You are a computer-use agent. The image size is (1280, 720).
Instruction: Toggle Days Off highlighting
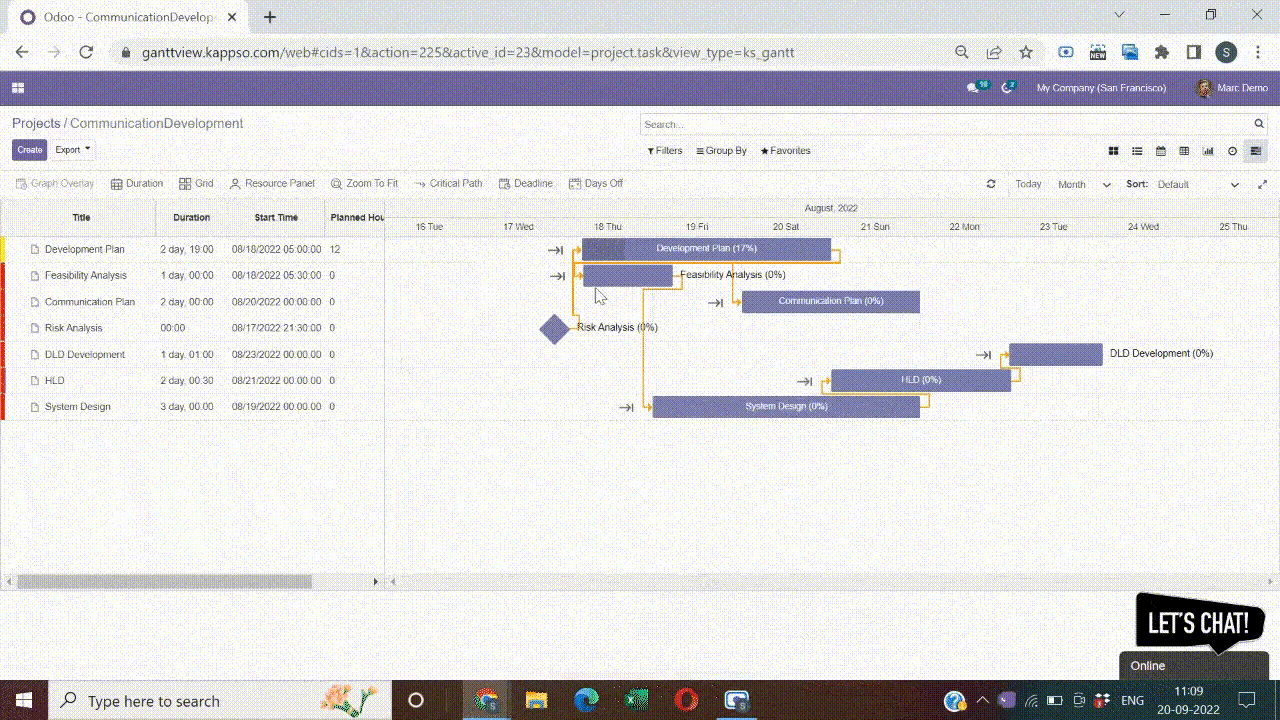(x=595, y=184)
